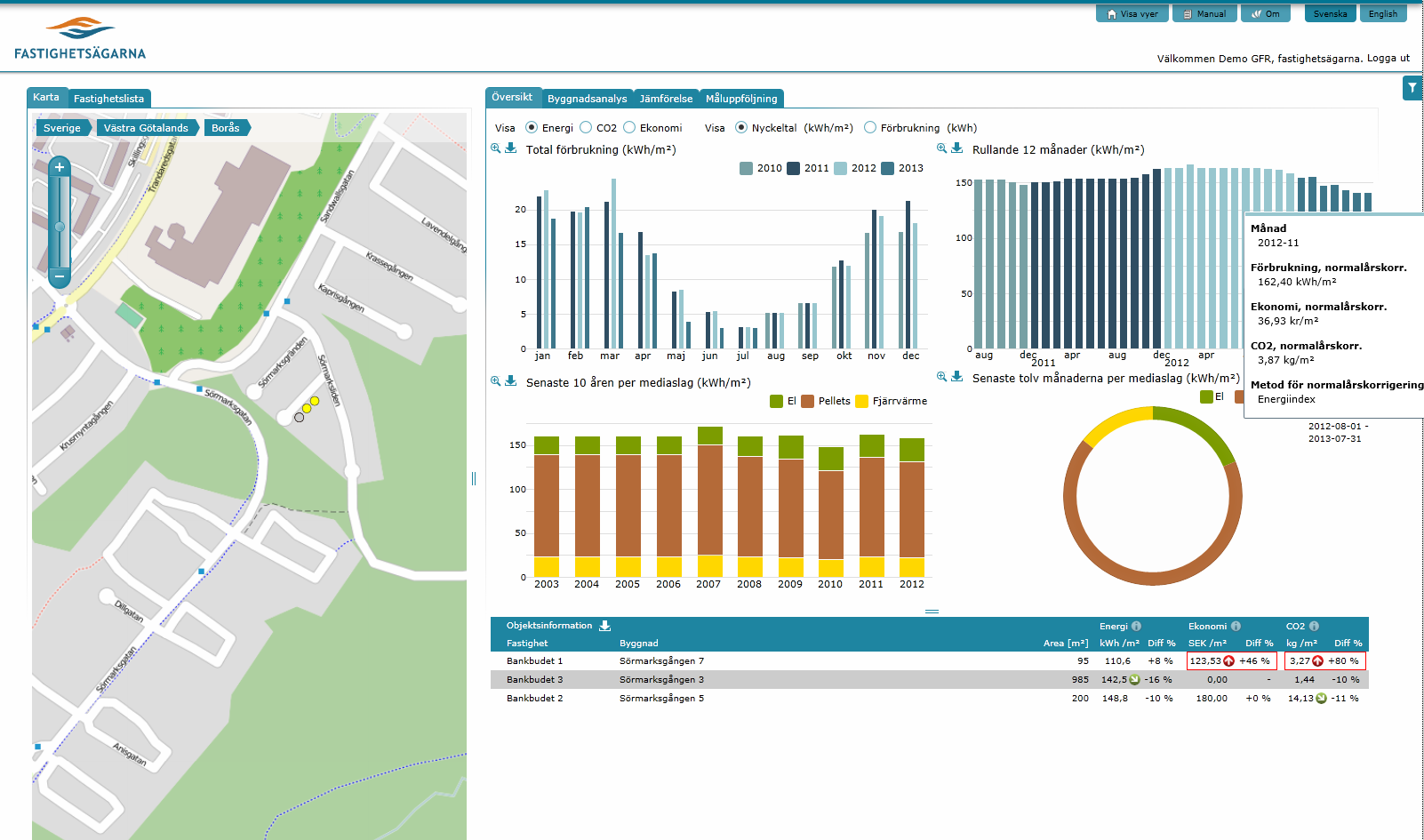The image size is (1424, 840).
Task: Open the Byggnadsanalys tab
Action: coord(588,99)
